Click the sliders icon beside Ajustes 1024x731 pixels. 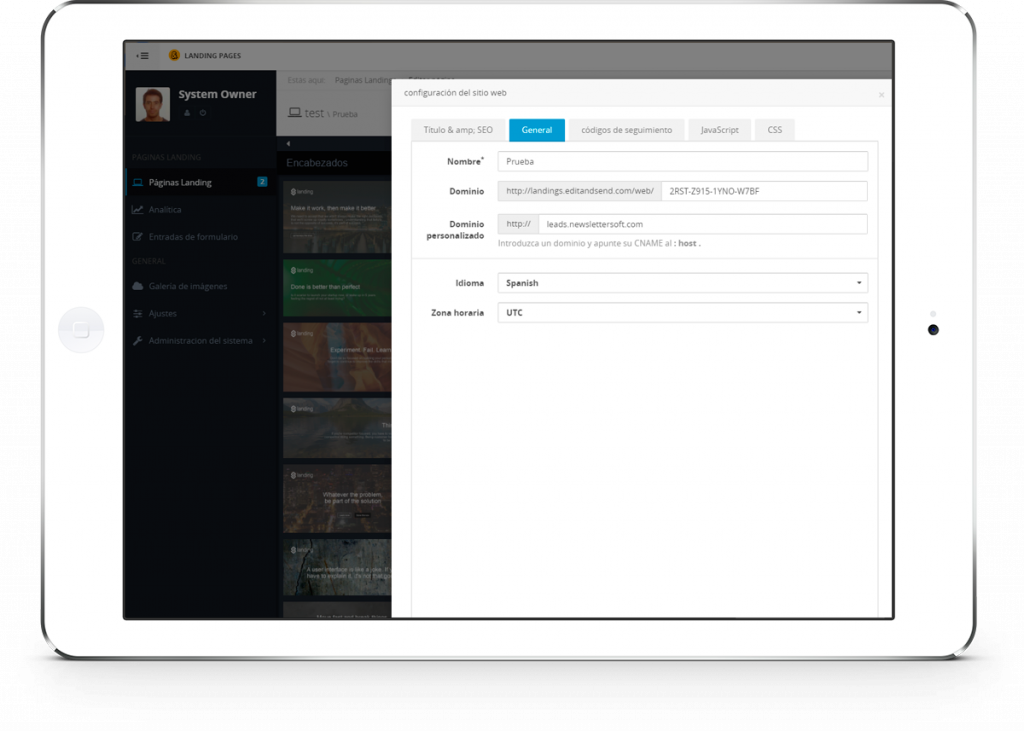pos(138,314)
